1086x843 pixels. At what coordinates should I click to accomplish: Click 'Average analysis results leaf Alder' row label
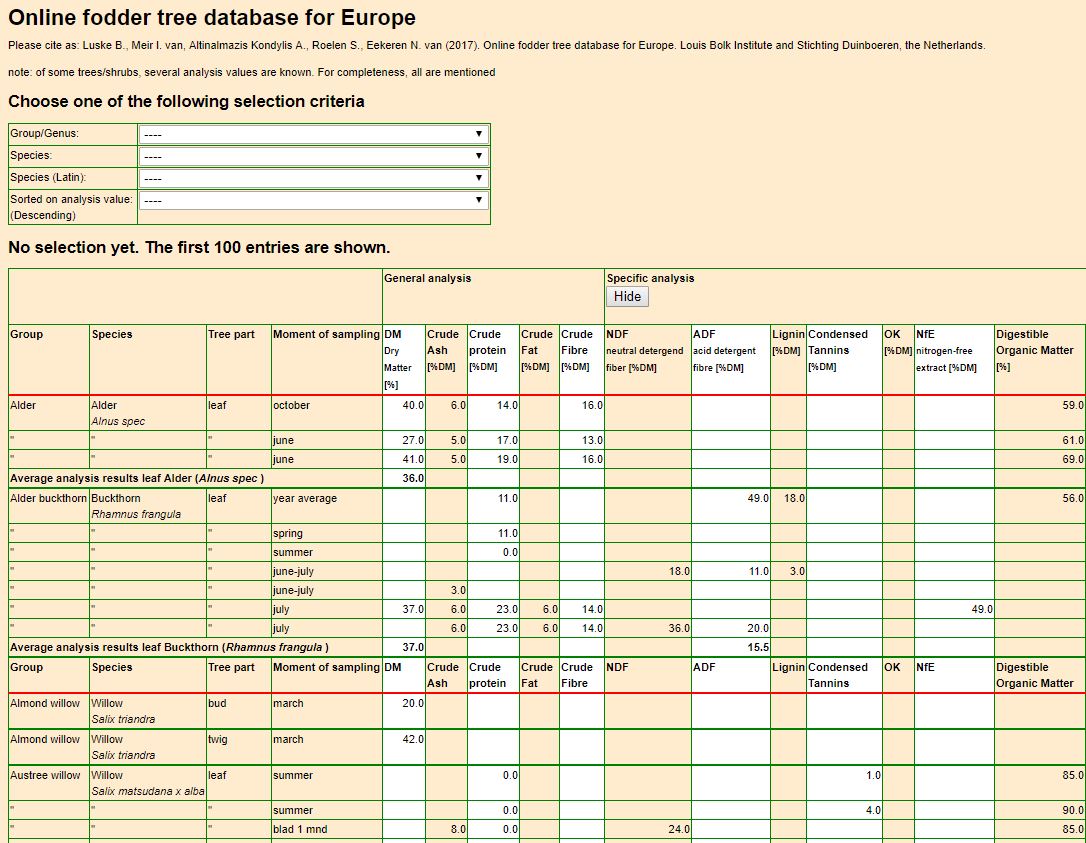pos(137,479)
